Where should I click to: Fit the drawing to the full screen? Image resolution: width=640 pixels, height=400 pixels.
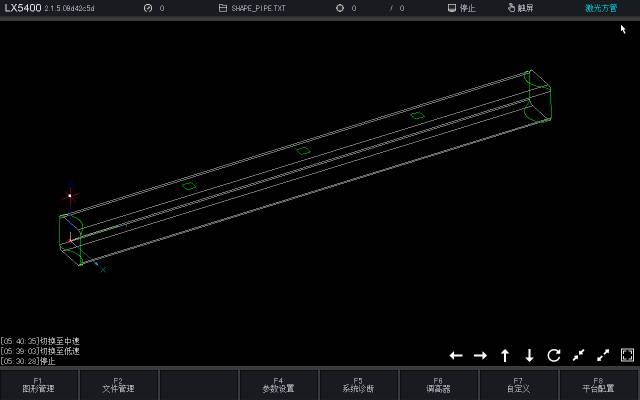[627, 356]
